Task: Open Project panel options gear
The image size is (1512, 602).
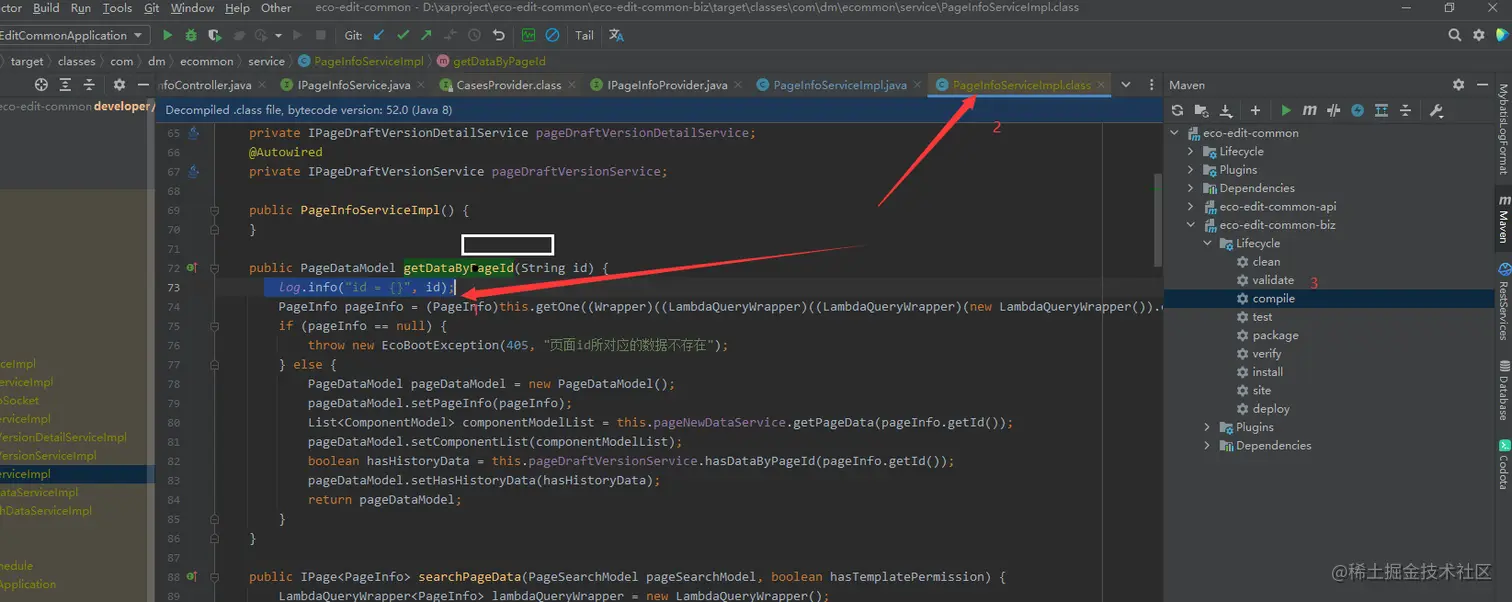Action: click(x=118, y=85)
